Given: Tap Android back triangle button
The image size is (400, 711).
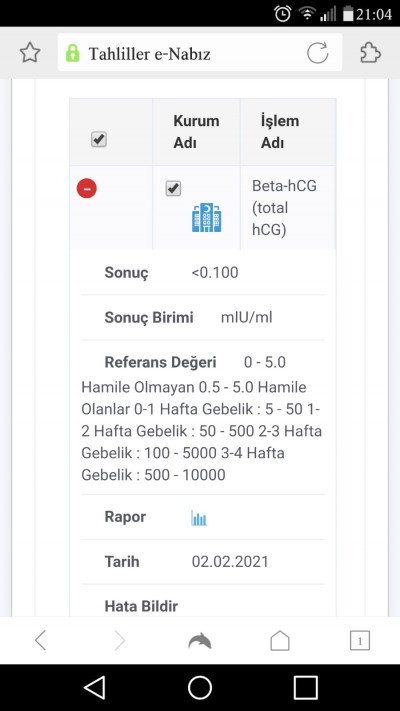Looking at the screenshot, I should coord(95,688).
